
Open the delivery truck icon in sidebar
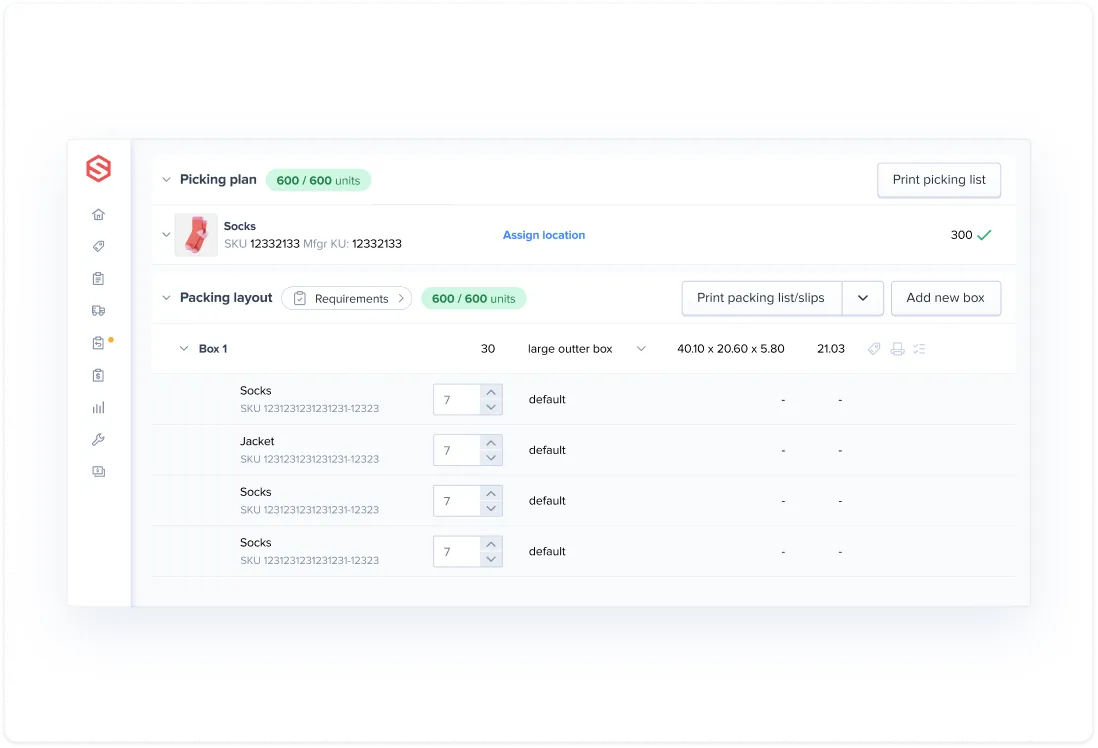(99, 311)
